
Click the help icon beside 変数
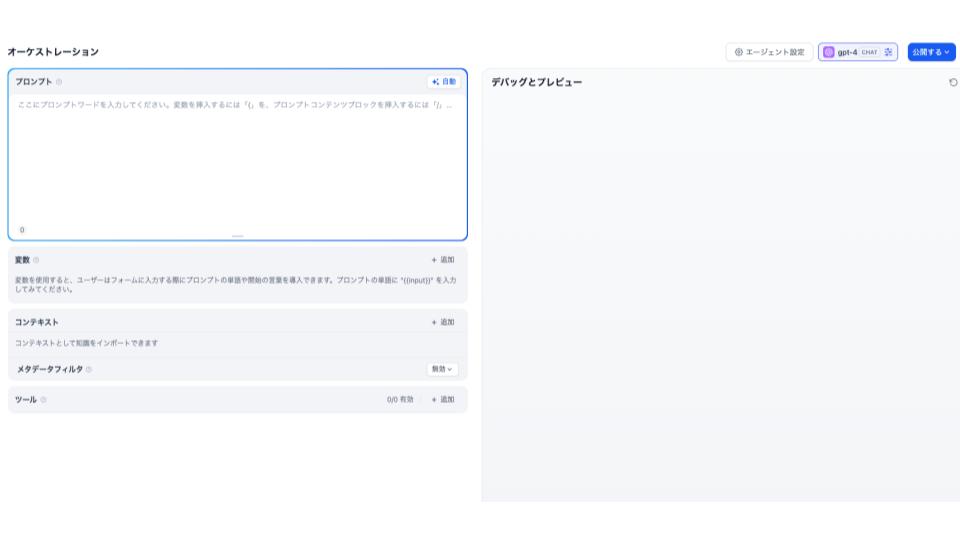(x=37, y=260)
